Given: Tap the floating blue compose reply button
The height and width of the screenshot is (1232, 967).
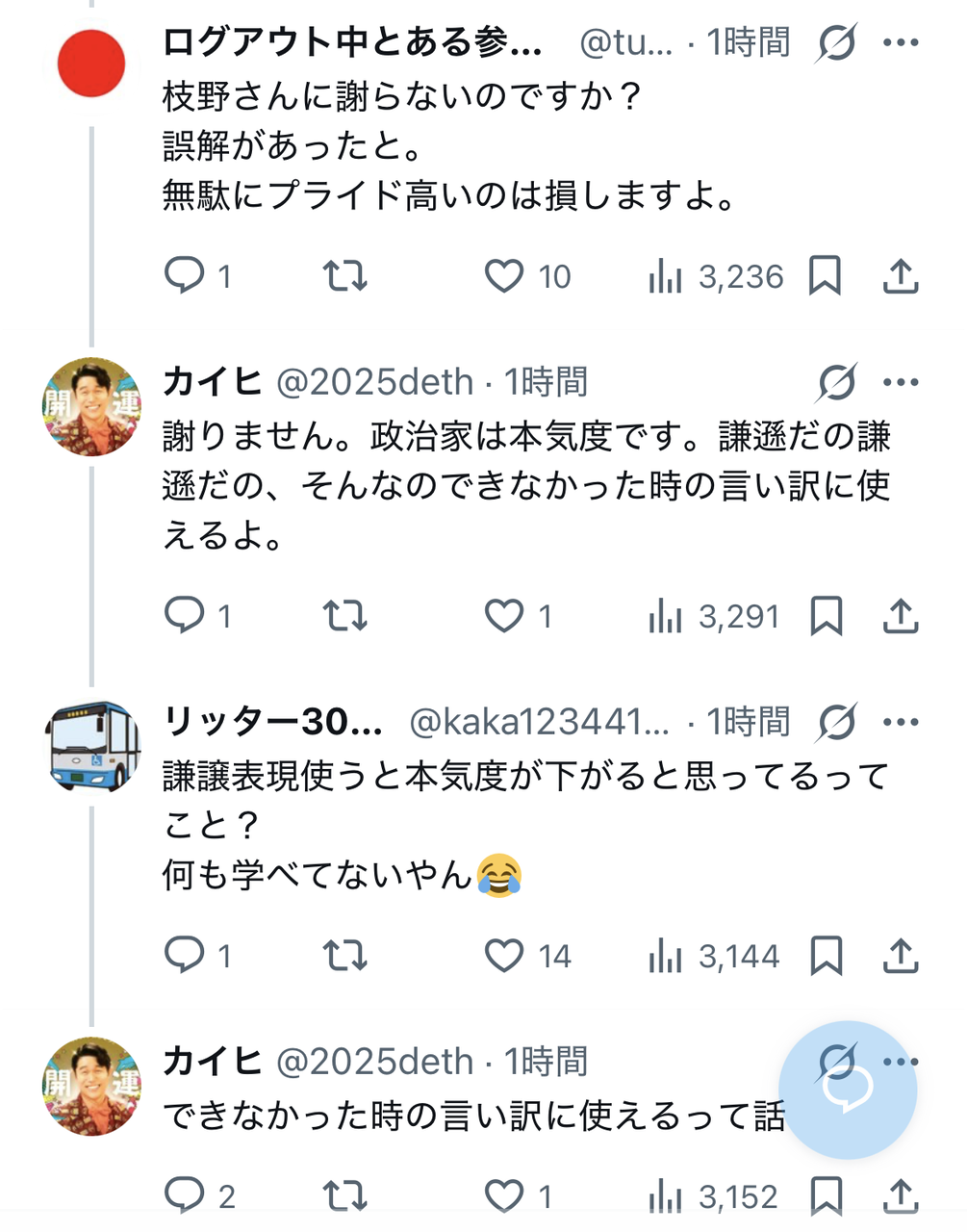Looking at the screenshot, I should pyautogui.click(x=848, y=1091).
